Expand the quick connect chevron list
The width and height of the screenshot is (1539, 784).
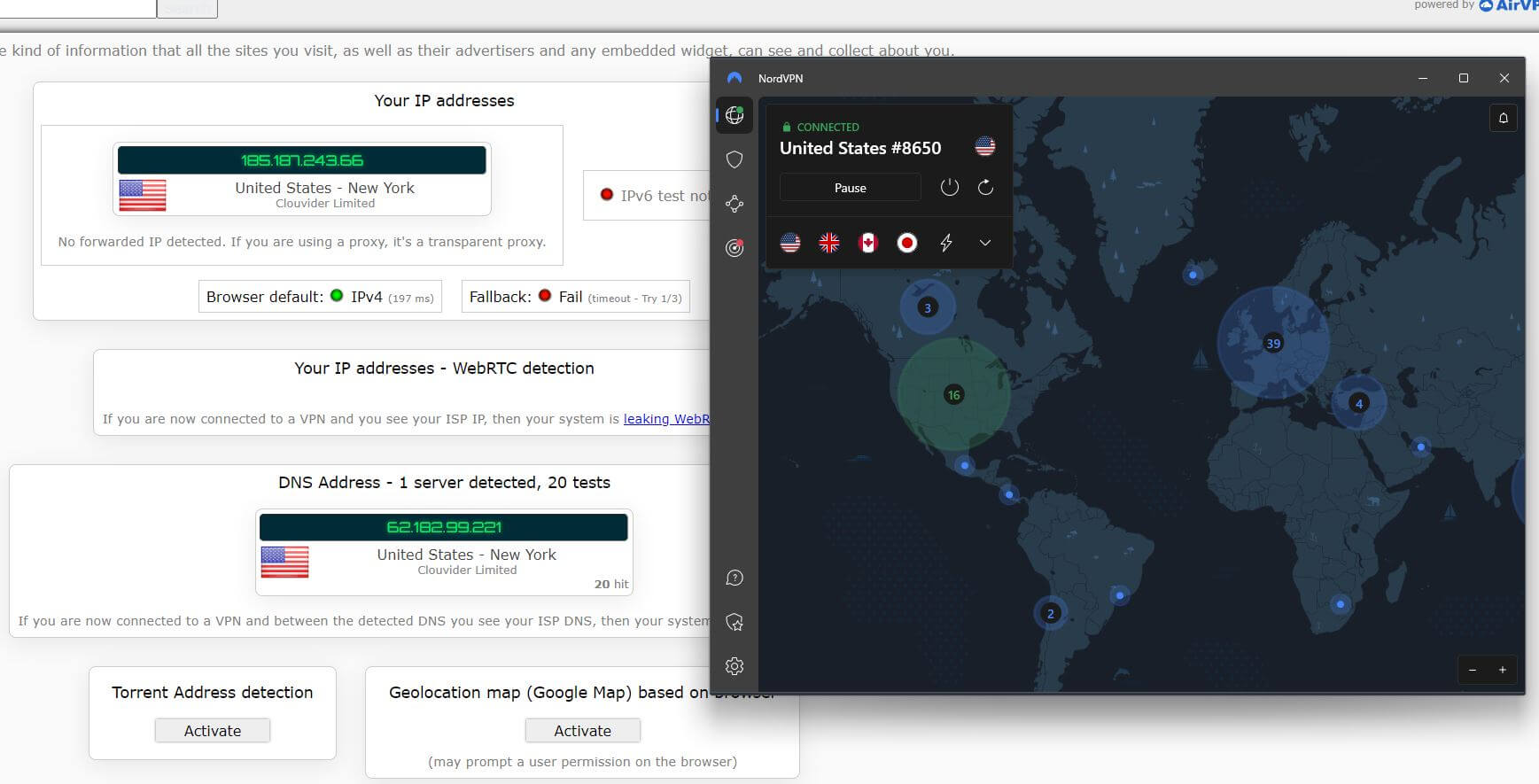(984, 243)
